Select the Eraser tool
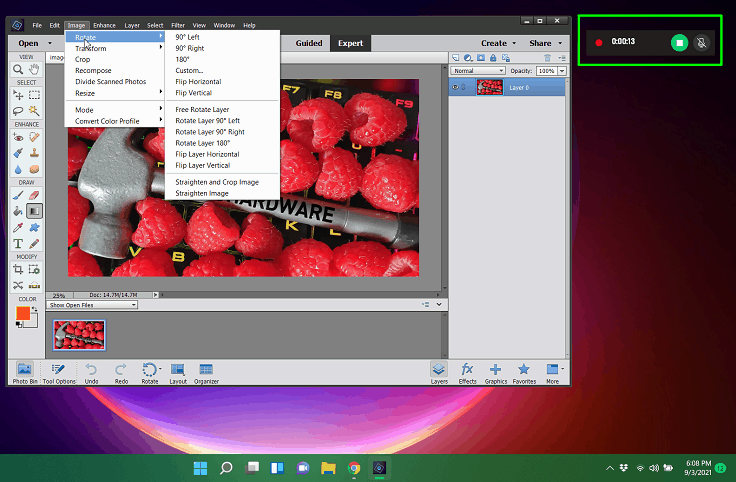 34,195
